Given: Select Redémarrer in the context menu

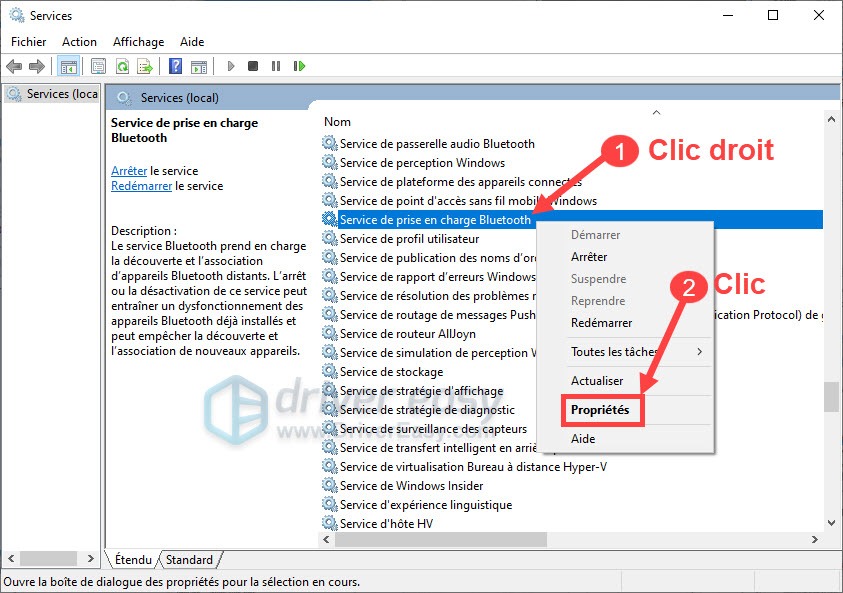Looking at the screenshot, I should [x=600, y=323].
